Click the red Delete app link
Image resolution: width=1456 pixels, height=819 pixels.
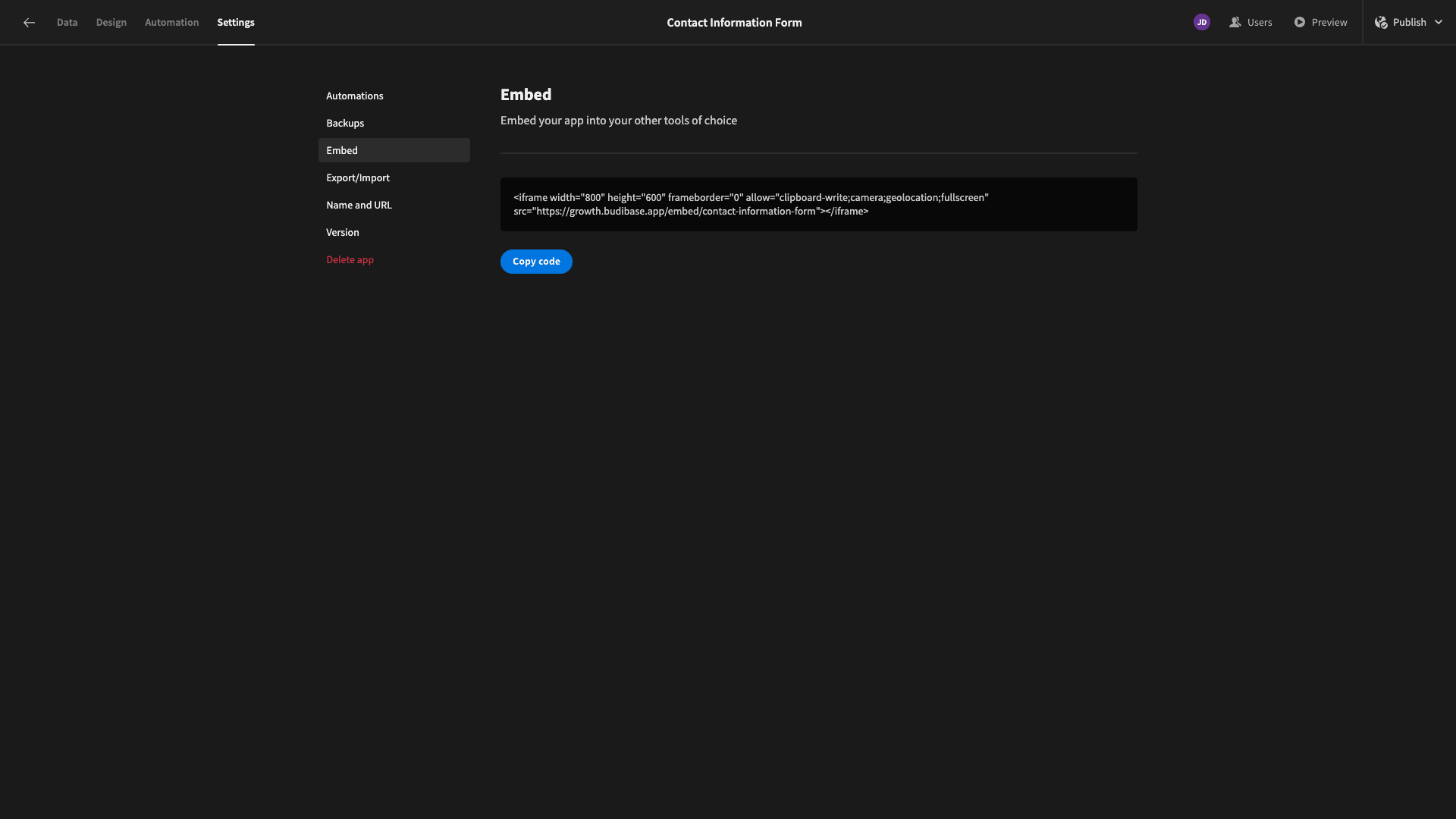(x=350, y=259)
